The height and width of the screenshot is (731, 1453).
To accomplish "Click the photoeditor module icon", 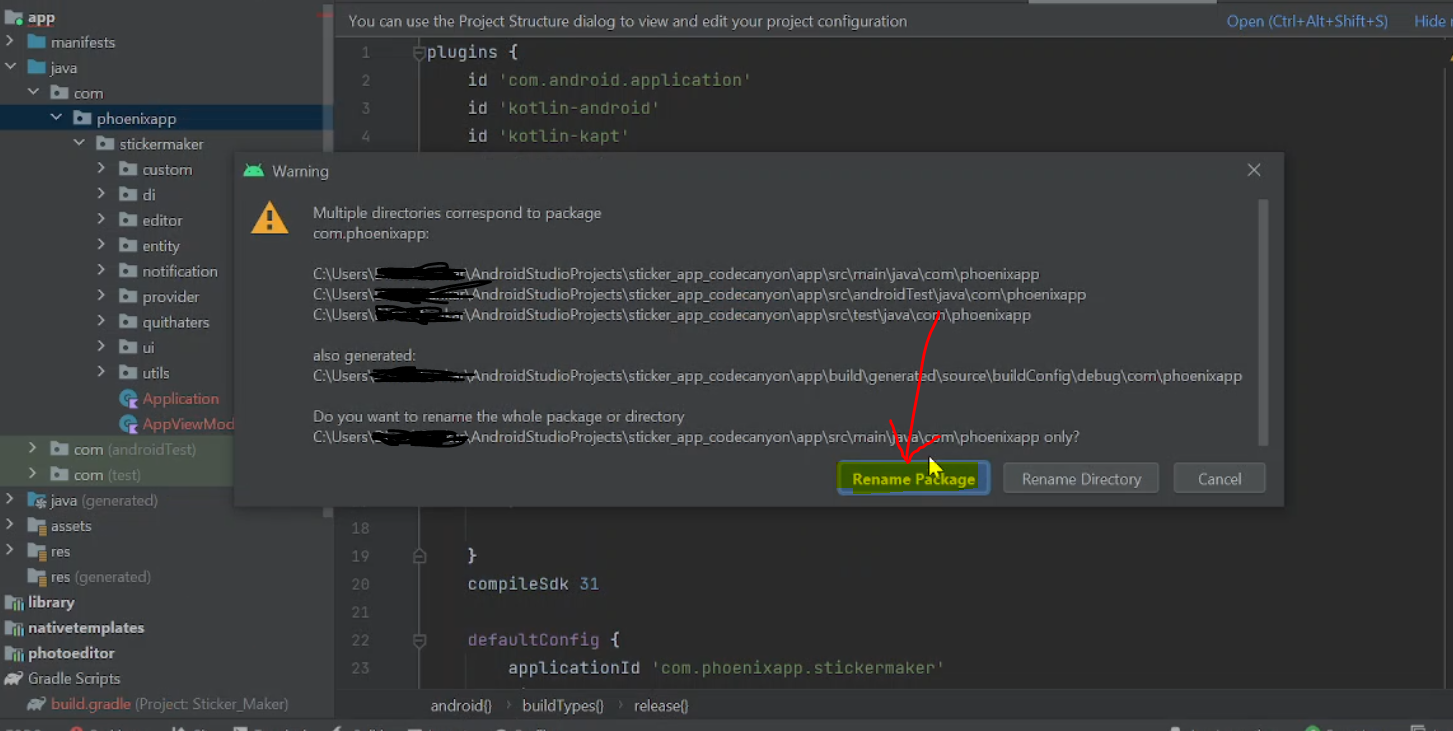I will coord(14,653).
